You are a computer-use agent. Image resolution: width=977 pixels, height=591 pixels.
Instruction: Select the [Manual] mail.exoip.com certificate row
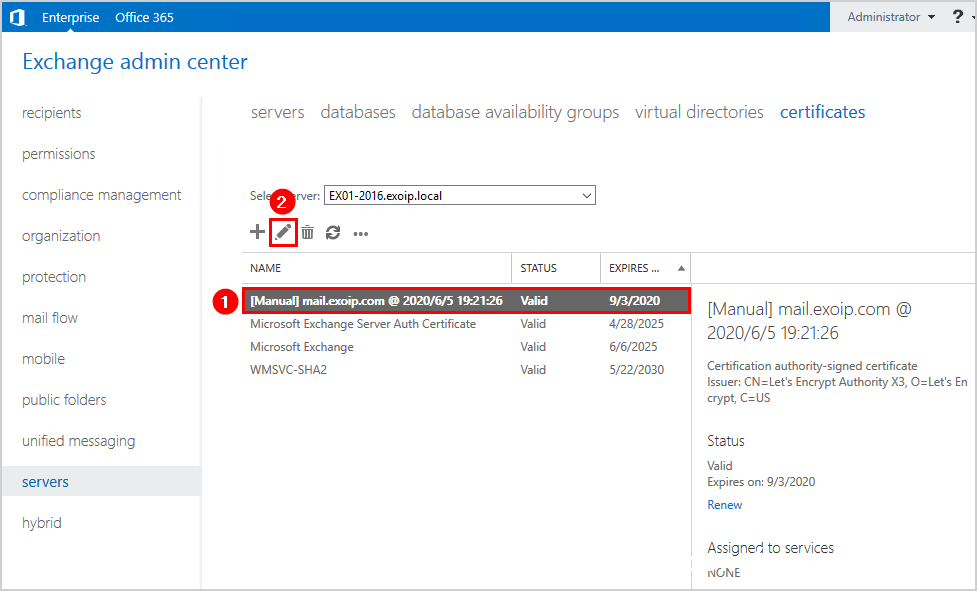click(467, 301)
